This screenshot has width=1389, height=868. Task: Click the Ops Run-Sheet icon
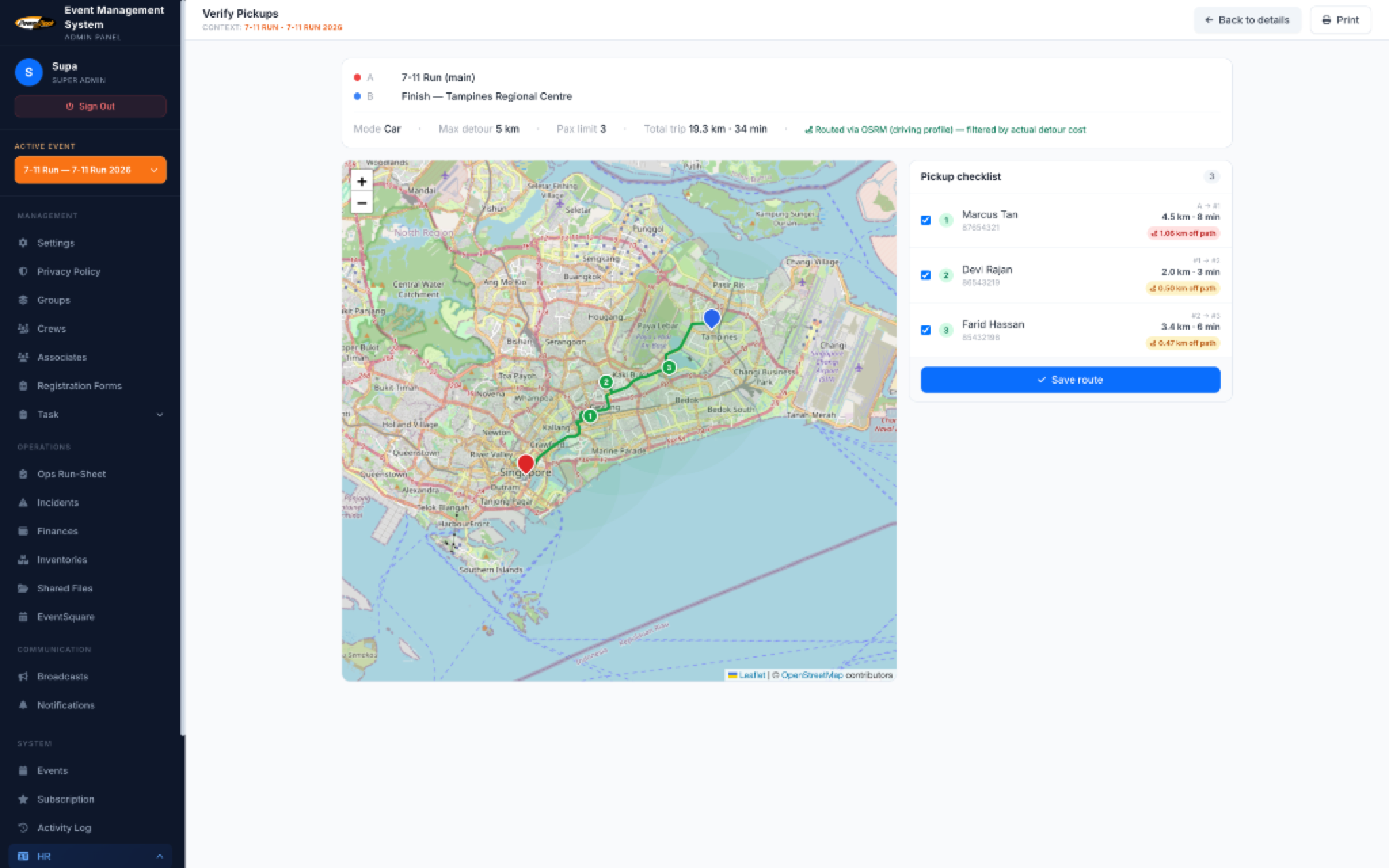click(23, 474)
